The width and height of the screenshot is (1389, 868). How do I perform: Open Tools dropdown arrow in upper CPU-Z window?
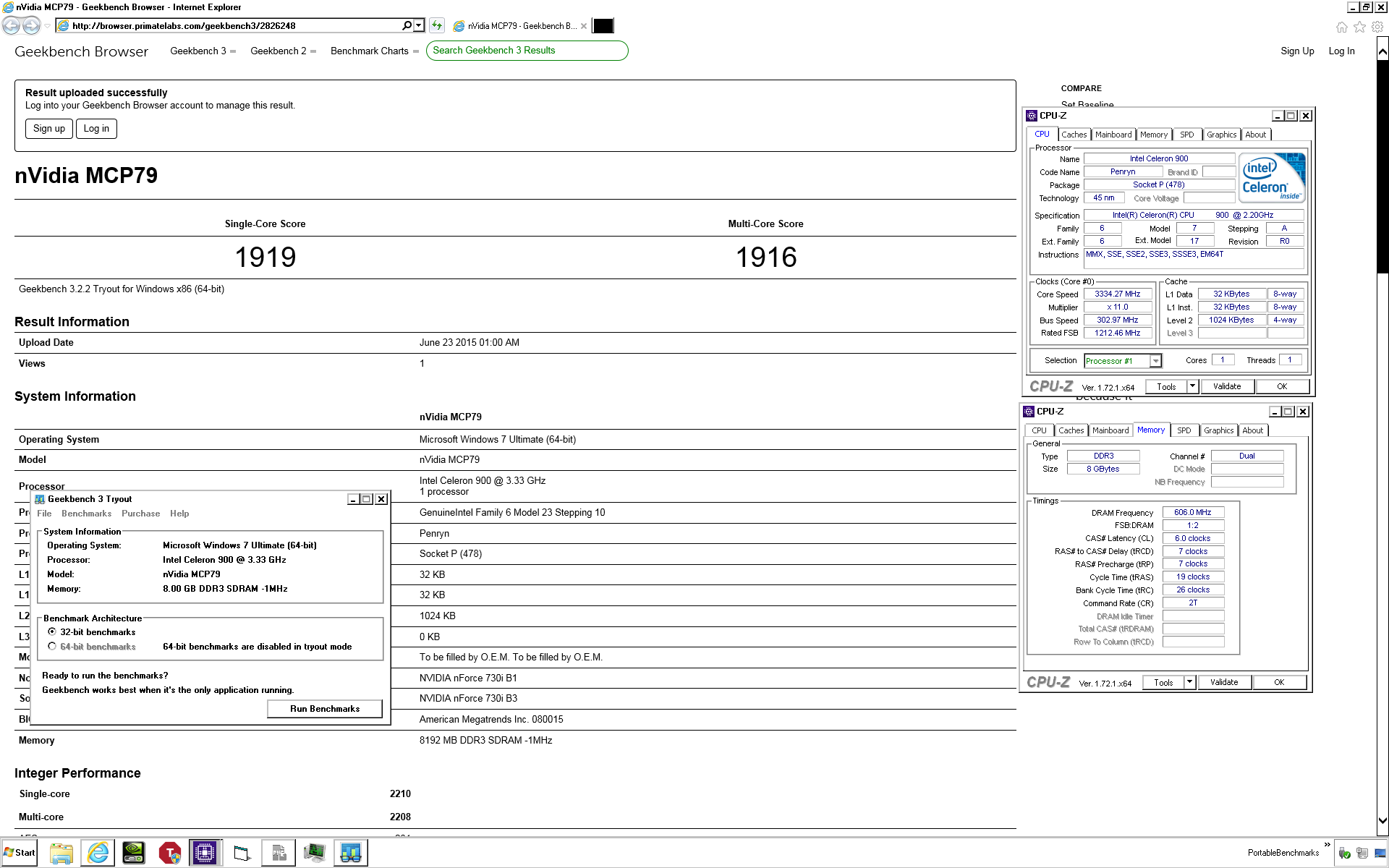(x=1193, y=386)
